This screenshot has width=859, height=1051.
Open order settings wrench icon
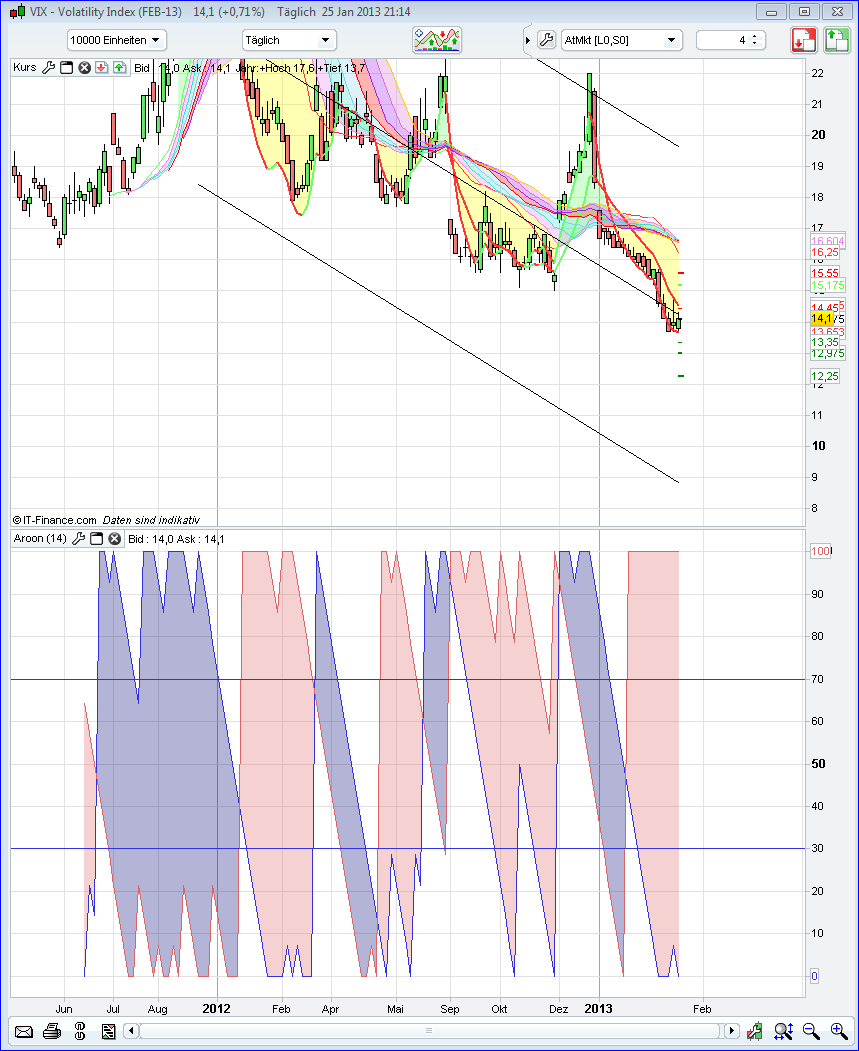pos(547,40)
